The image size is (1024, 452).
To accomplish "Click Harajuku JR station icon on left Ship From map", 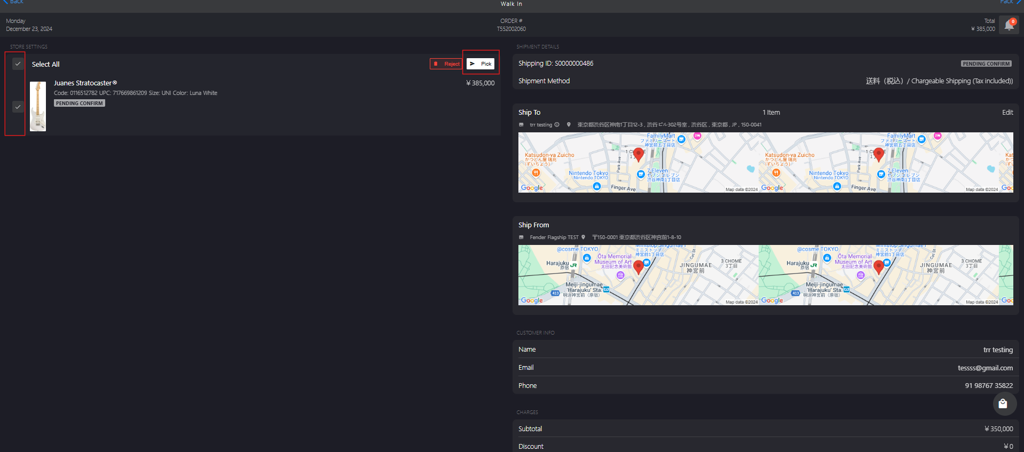I will tap(574, 265).
